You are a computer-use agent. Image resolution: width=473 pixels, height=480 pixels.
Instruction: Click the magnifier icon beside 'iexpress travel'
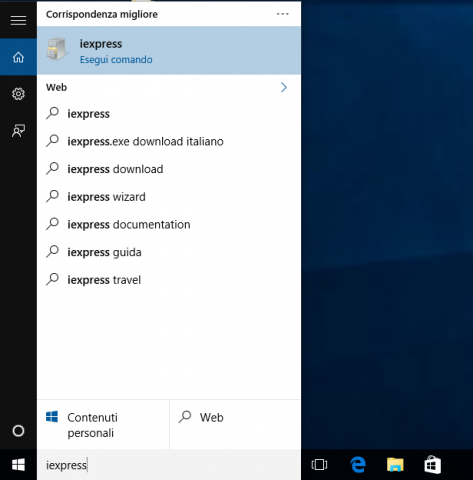point(52,279)
